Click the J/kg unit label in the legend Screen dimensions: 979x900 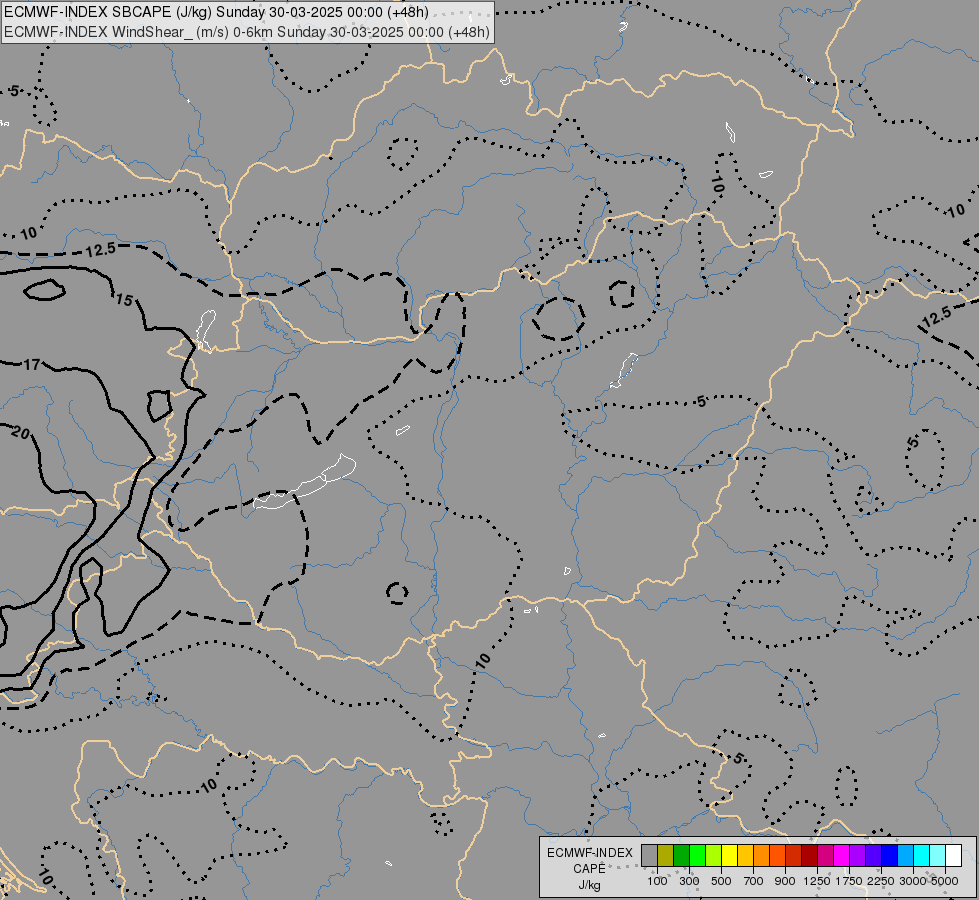589,885
